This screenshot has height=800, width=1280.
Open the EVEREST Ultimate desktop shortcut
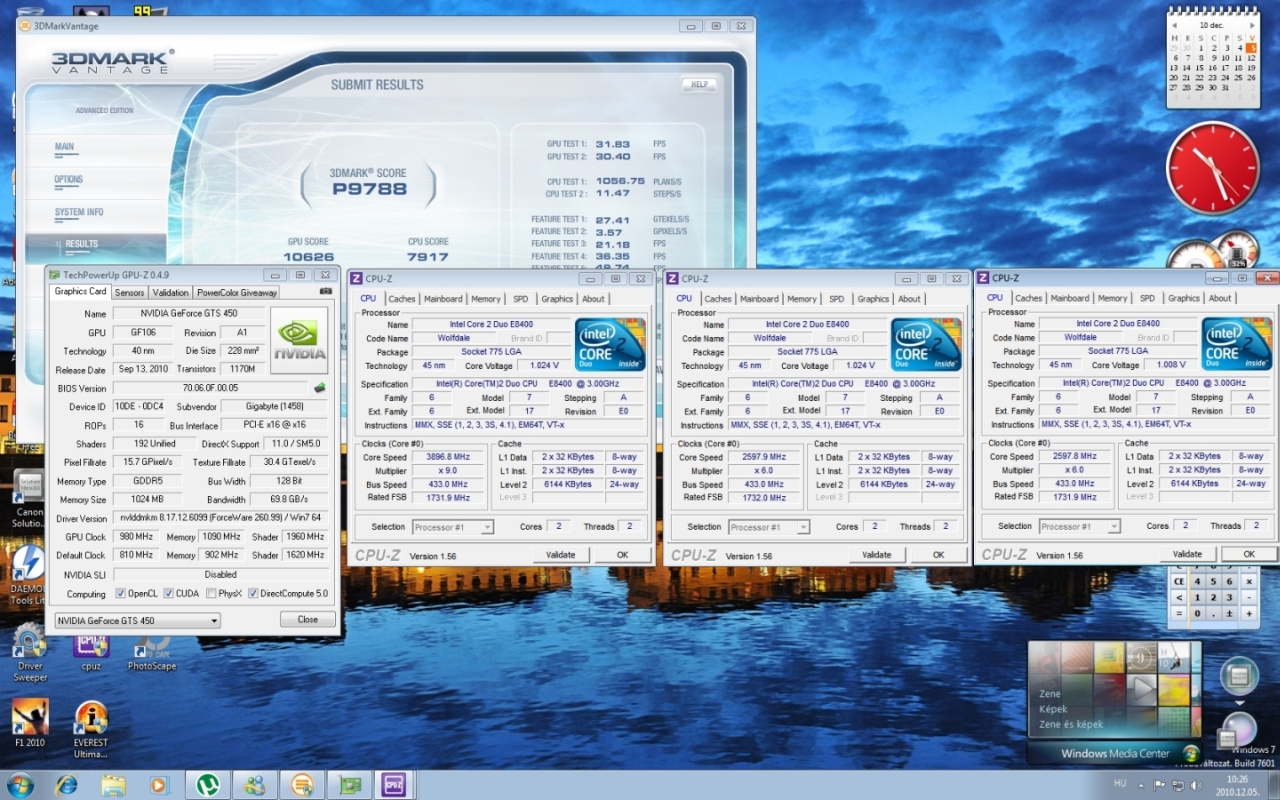pos(91,728)
